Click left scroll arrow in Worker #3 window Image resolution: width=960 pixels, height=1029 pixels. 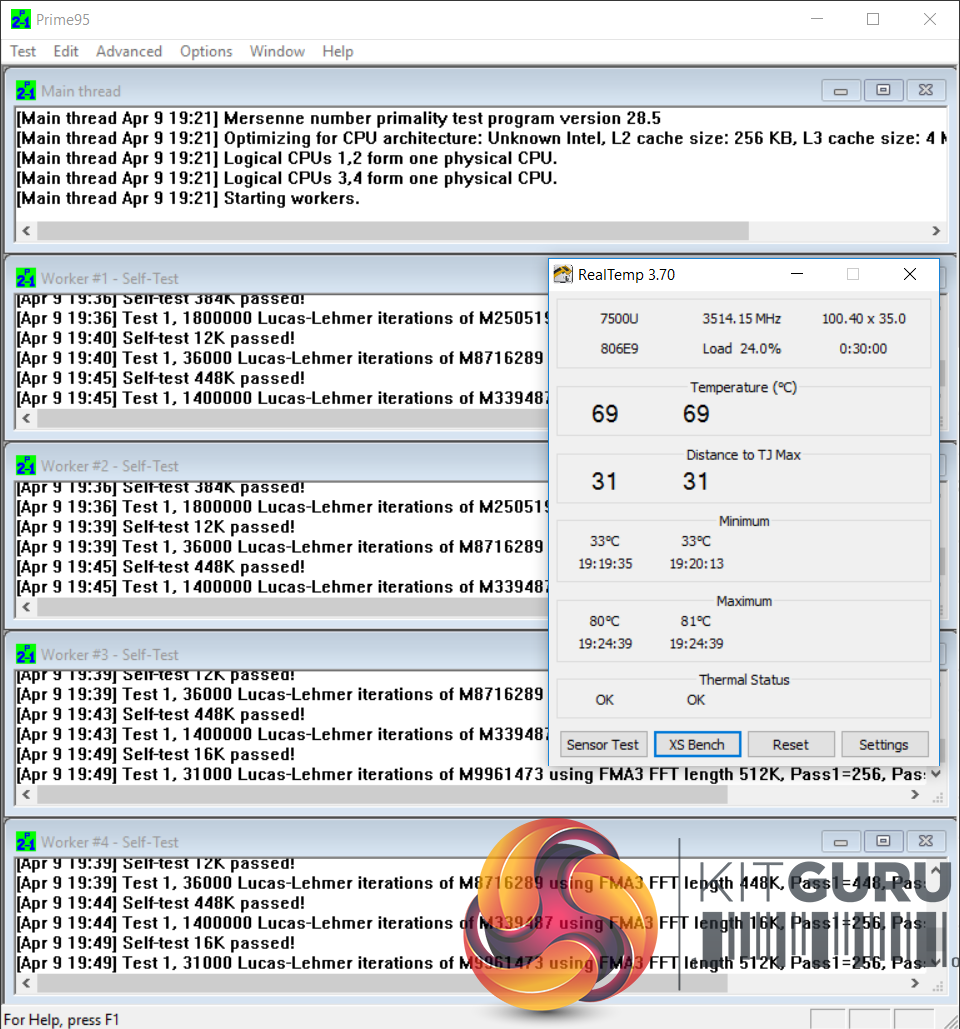26,794
